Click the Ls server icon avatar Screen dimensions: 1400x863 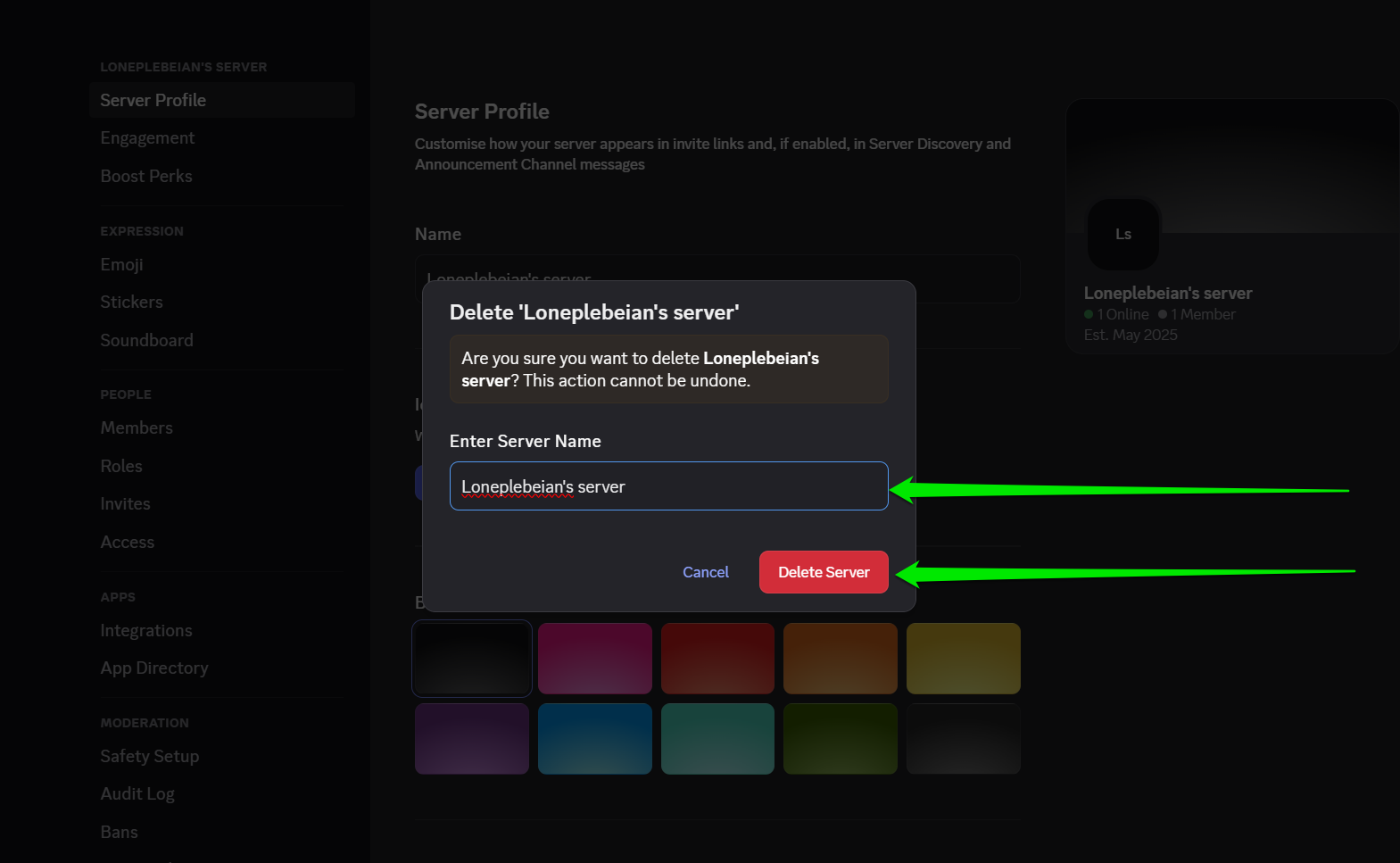pos(1123,235)
